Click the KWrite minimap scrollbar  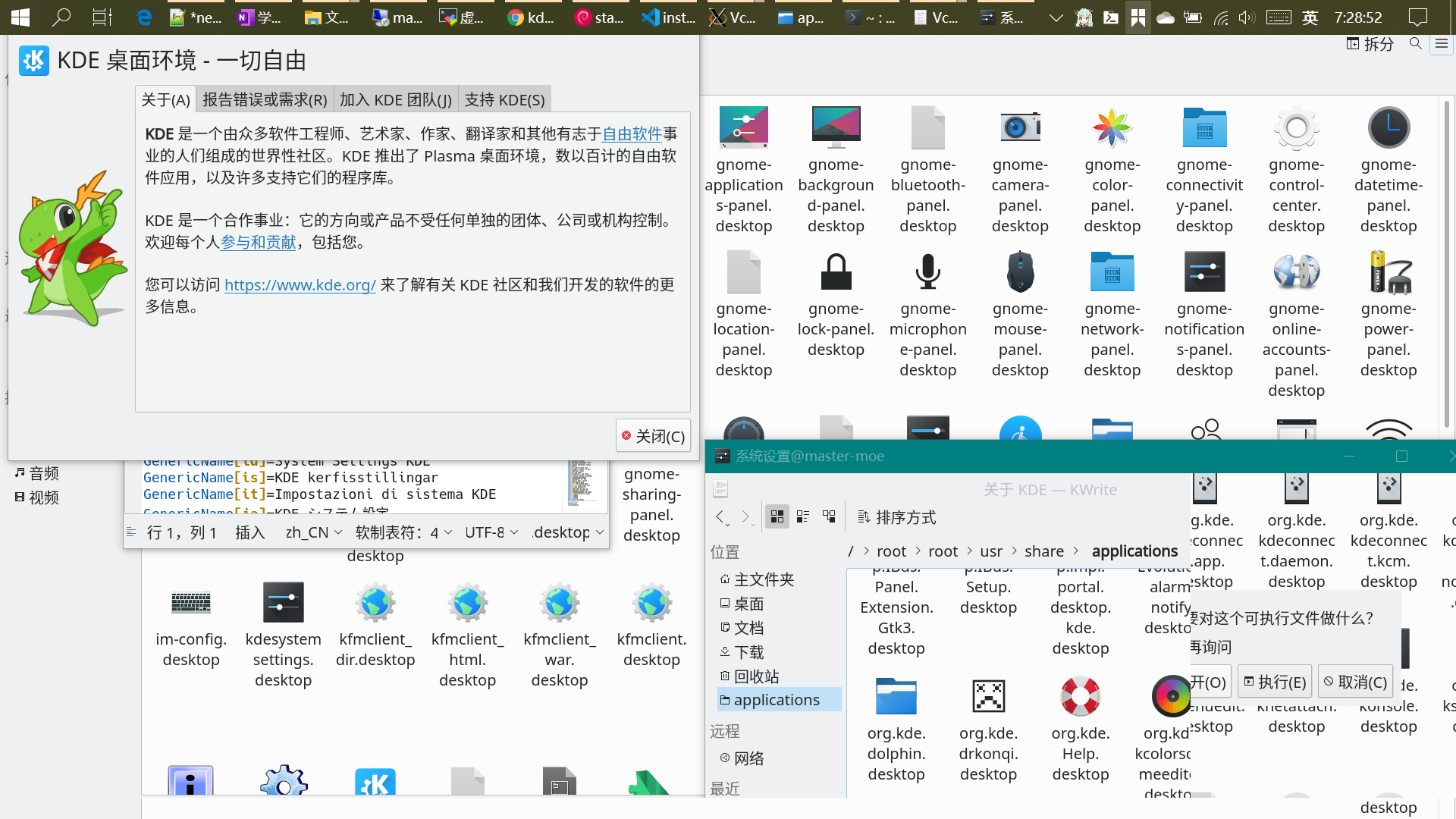582,482
